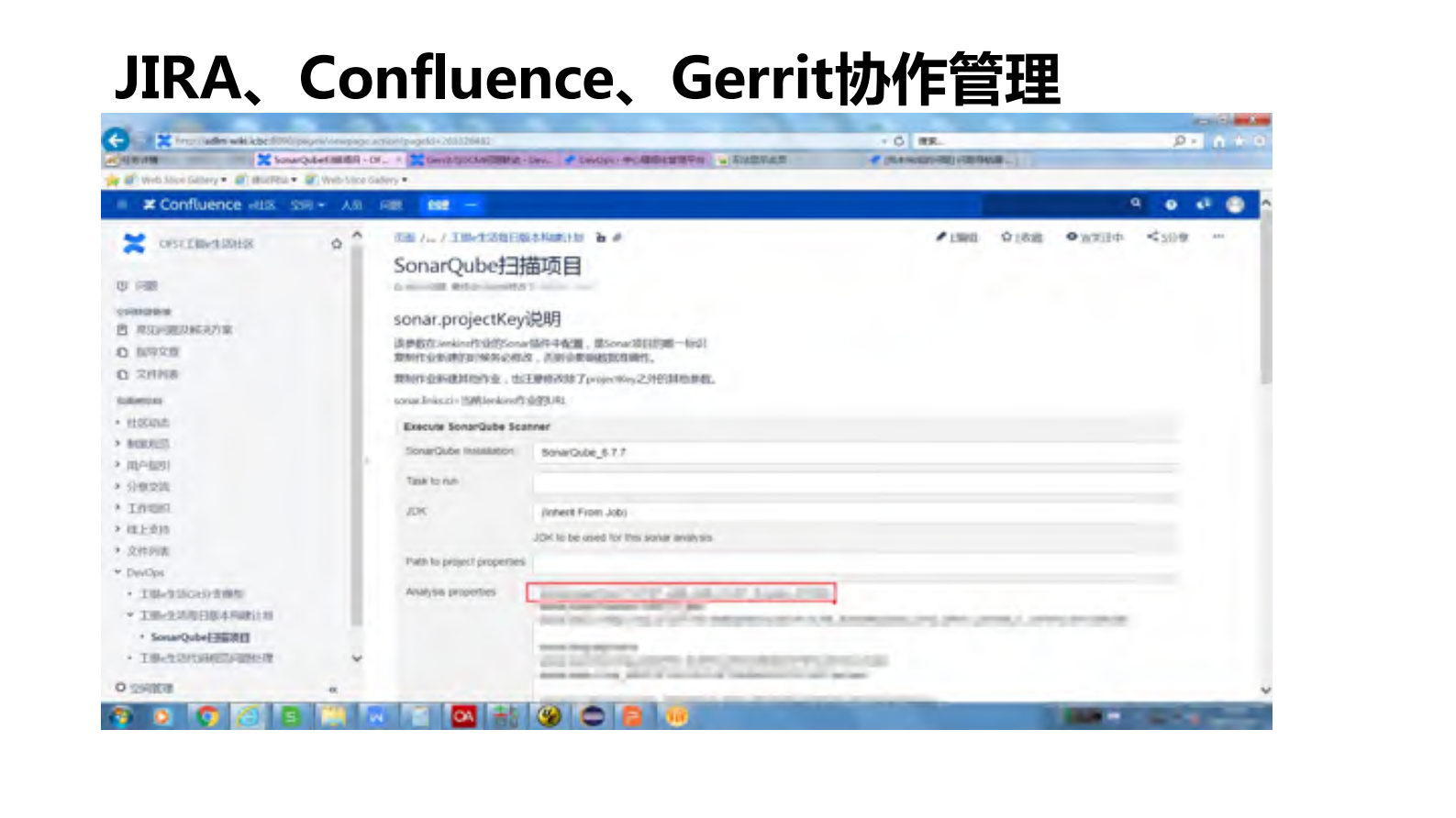Click the Task to run field
1456x818 pixels.
coord(855,481)
